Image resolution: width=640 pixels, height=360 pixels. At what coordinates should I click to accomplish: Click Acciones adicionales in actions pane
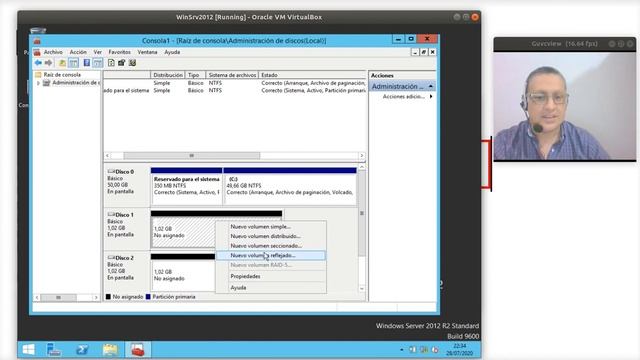click(404, 96)
